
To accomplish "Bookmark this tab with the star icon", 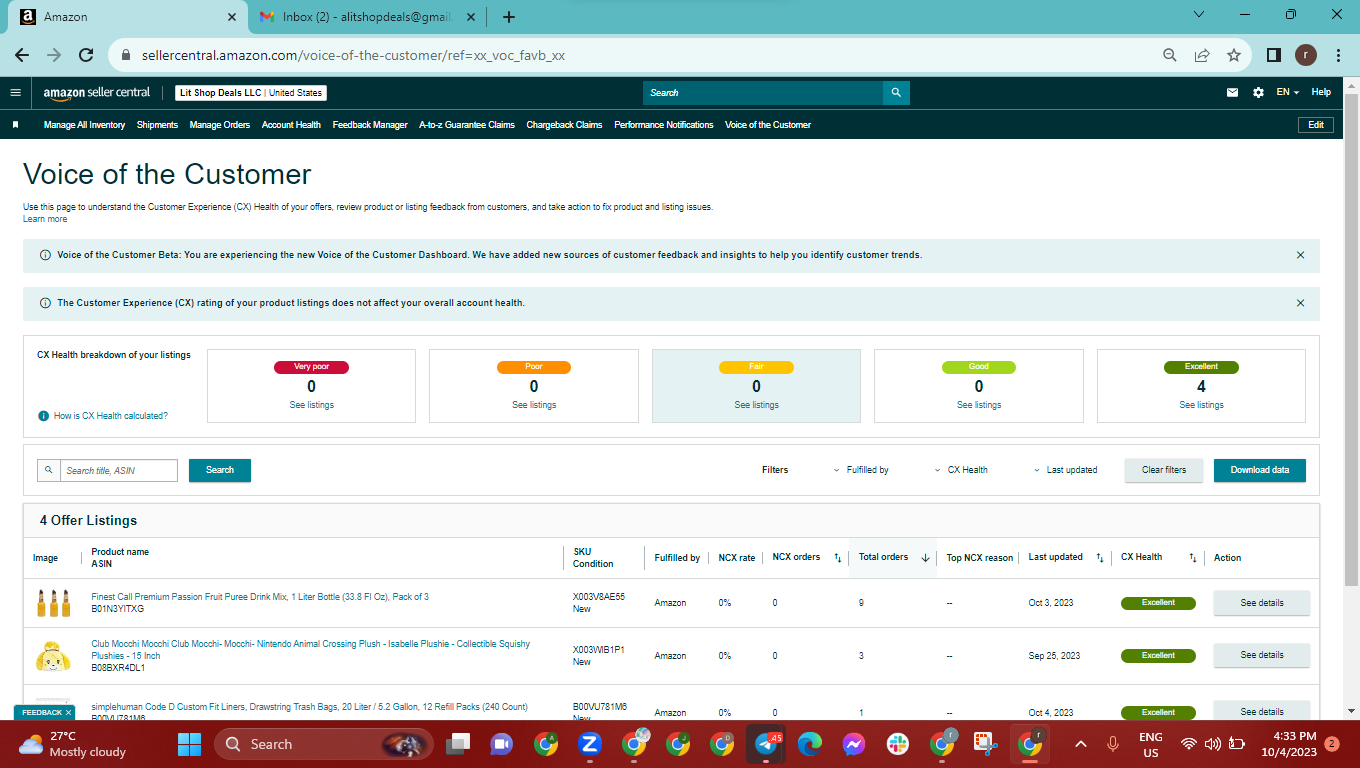I will pyautogui.click(x=1234, y=56).
